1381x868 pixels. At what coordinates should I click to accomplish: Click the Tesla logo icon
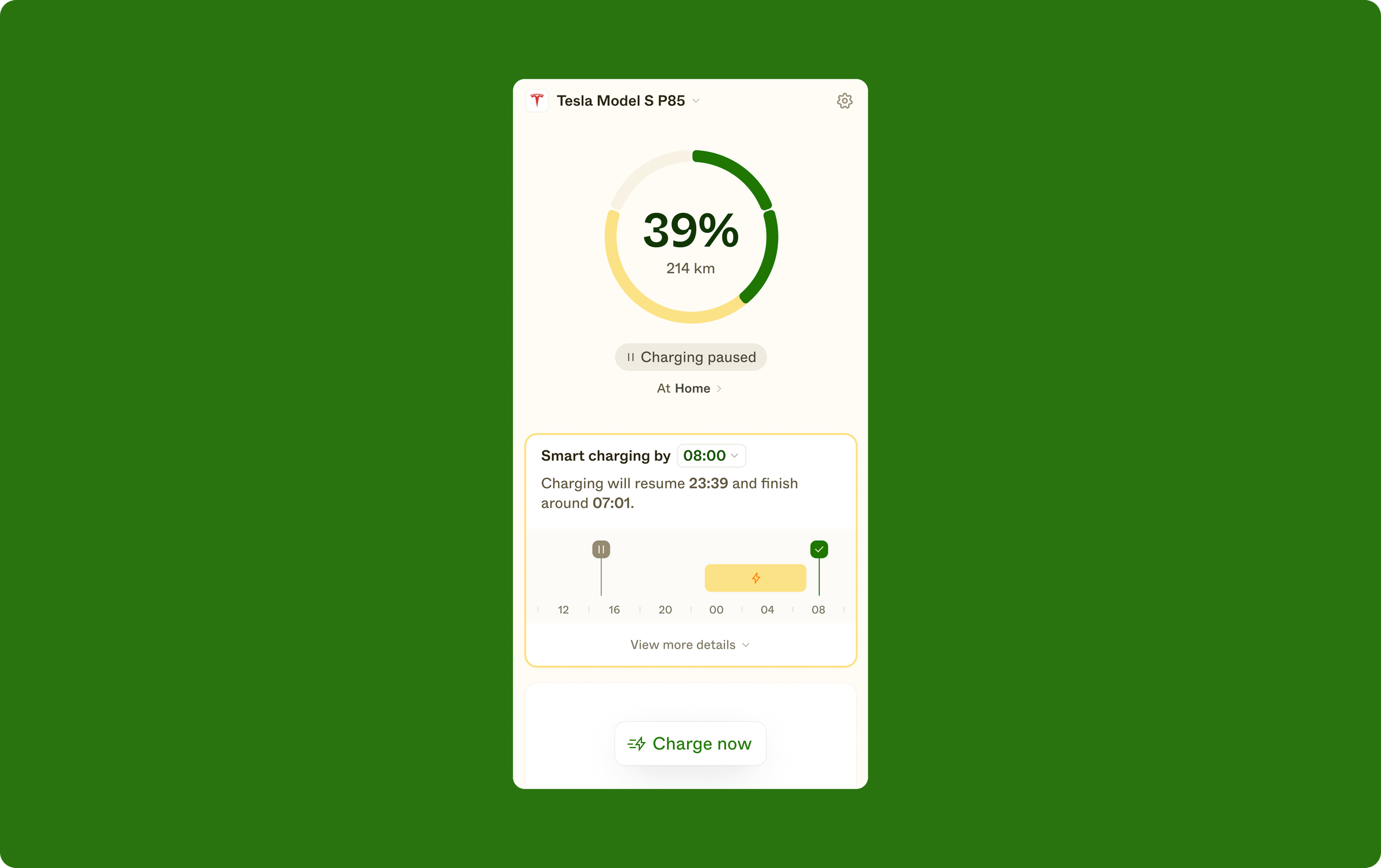tap(537, 100)
